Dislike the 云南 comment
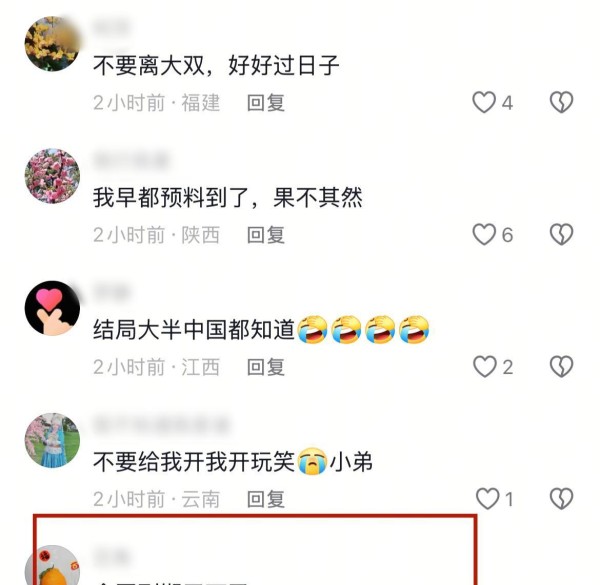Viewport: 600px width, 585px height. click(x=561, y=499)
